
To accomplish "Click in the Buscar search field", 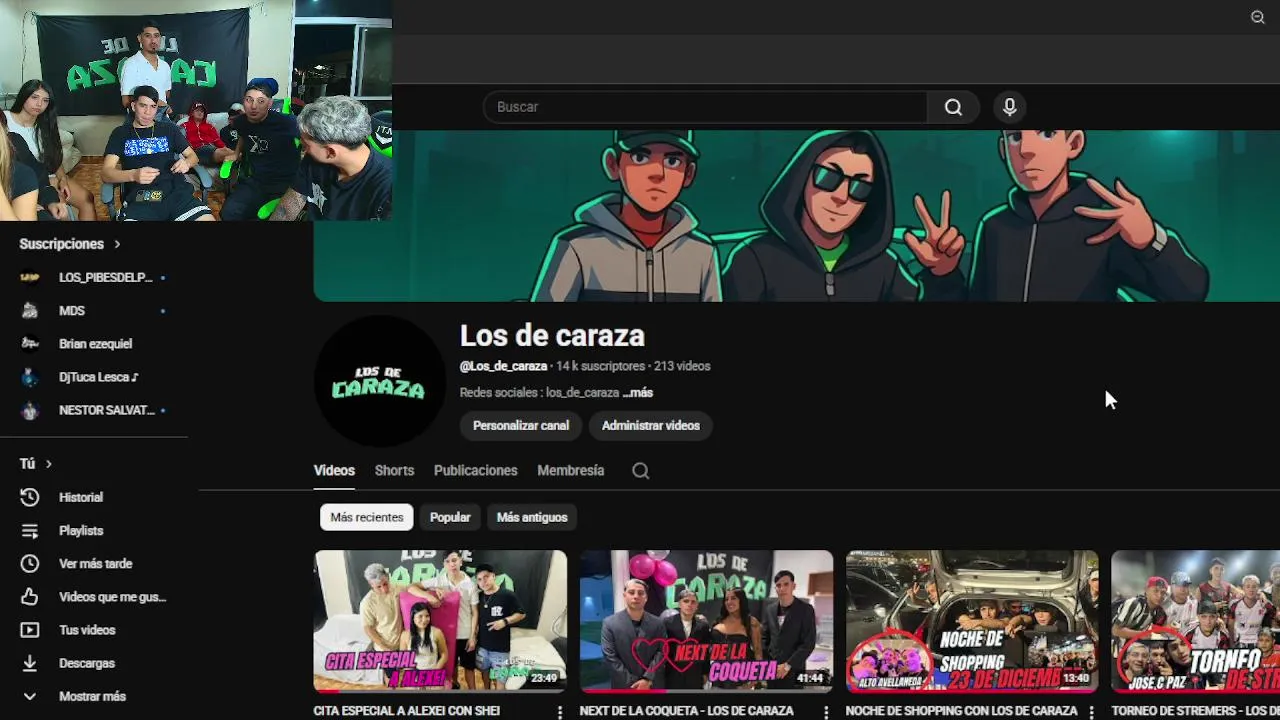I will [x=705, y=107].
